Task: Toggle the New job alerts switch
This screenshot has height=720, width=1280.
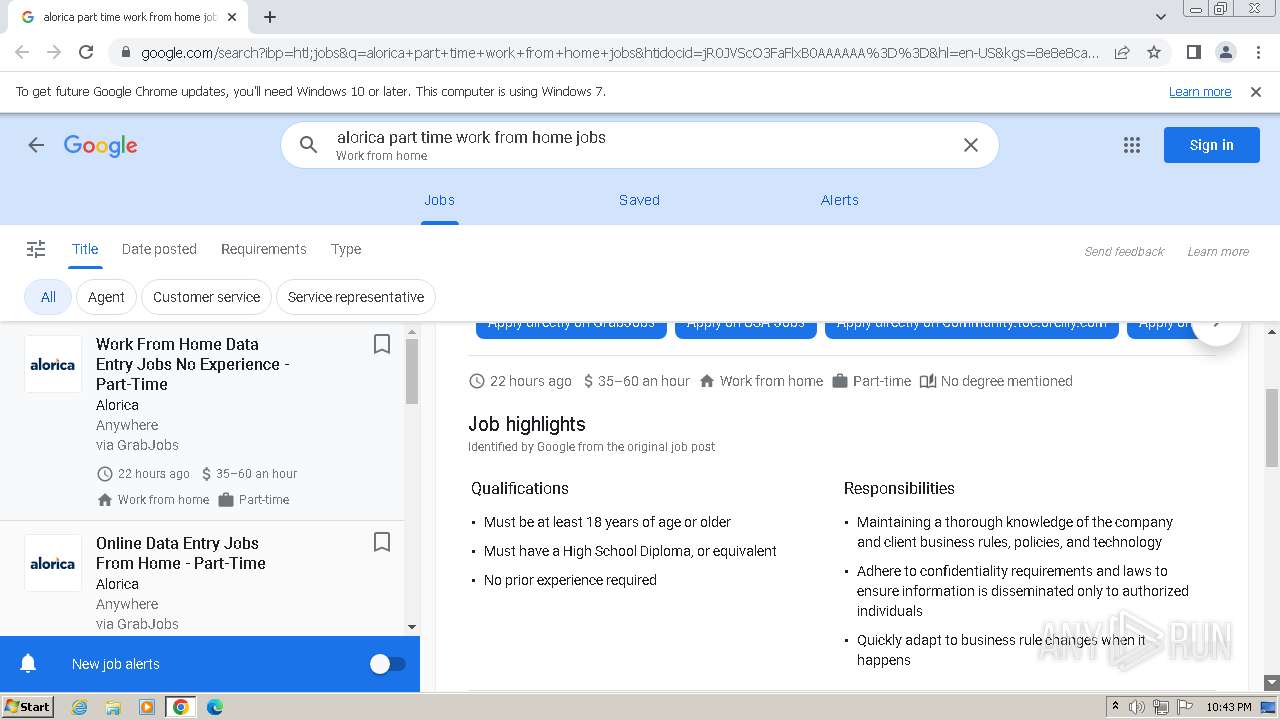Action: 387,664
